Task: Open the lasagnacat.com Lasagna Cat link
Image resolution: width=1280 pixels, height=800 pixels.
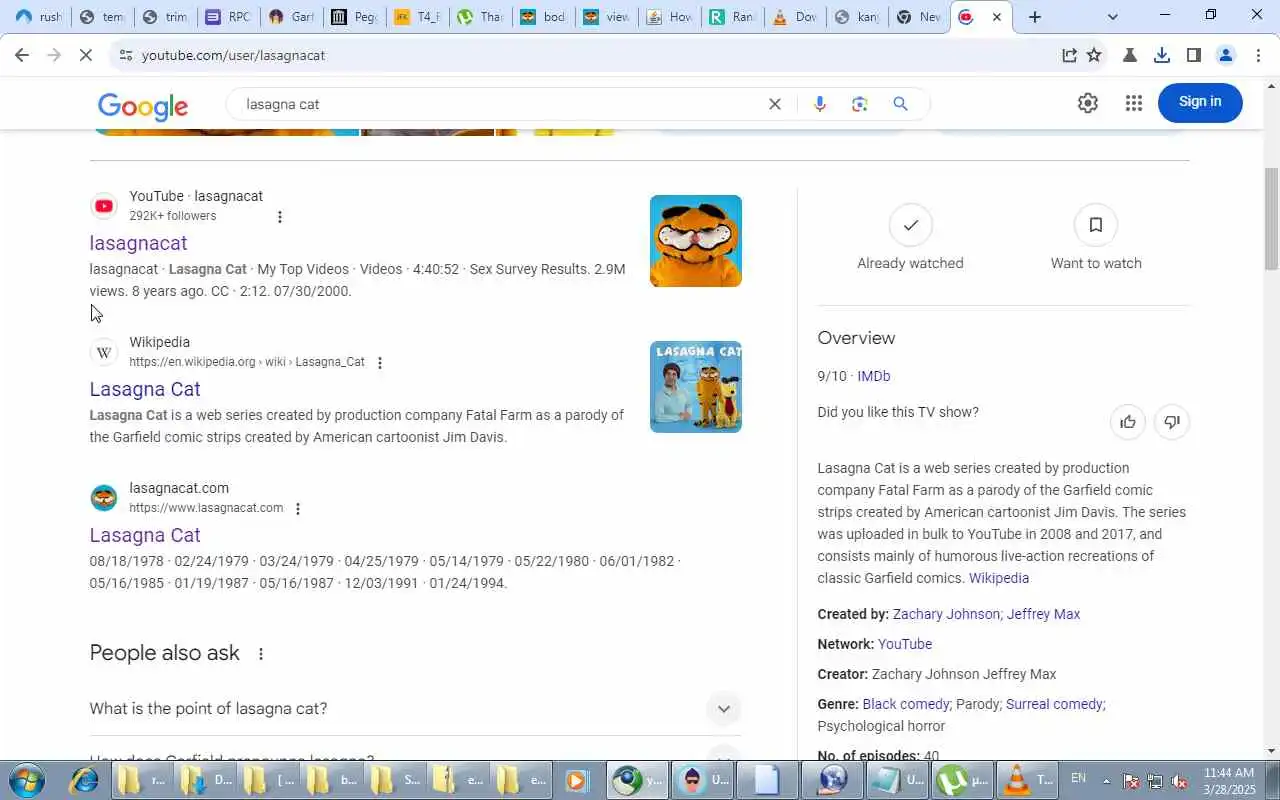Action: pyautogui.click(x=145, y=535)
